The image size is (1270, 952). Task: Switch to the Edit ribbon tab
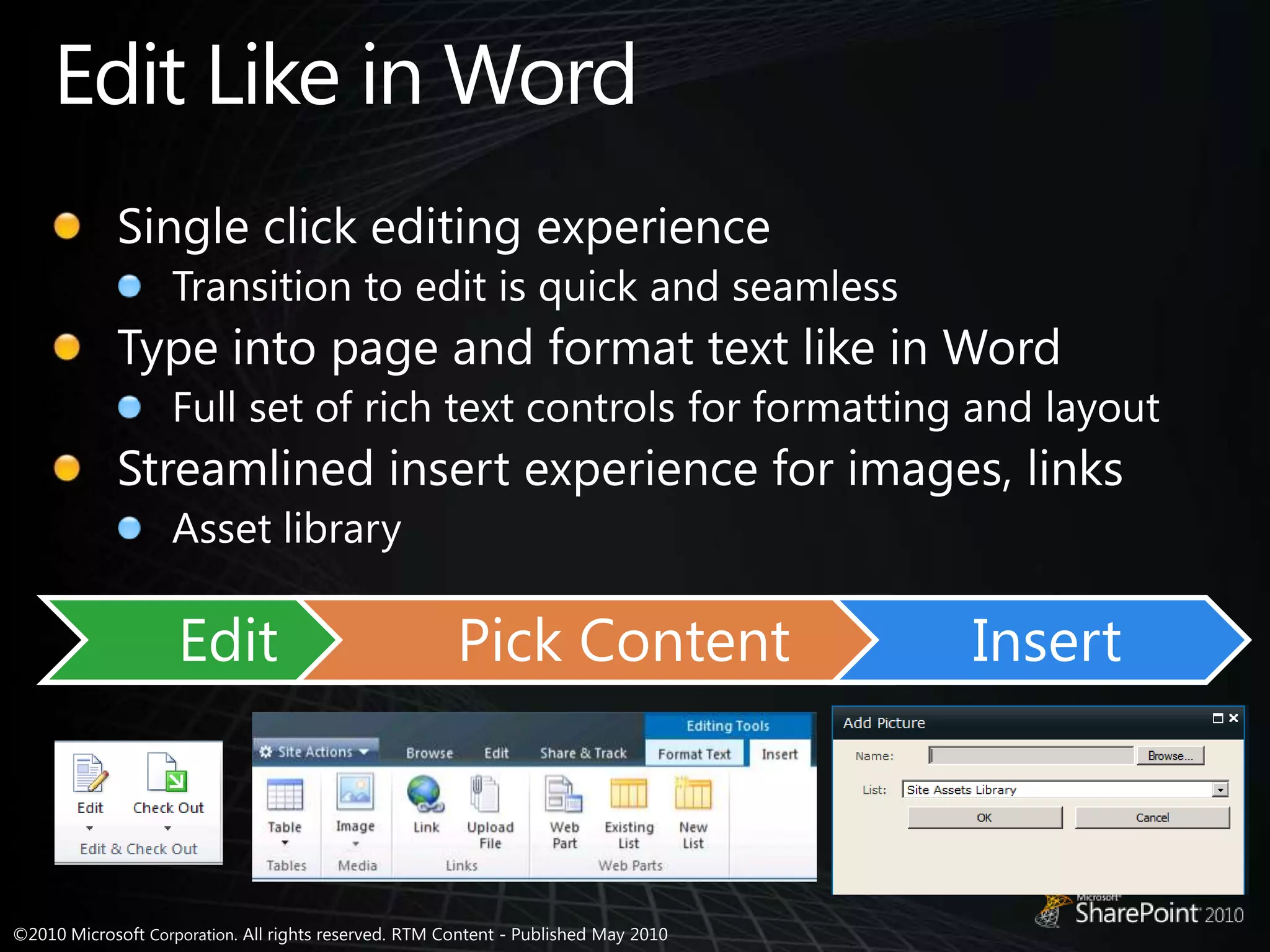click(x=496, y=753)
